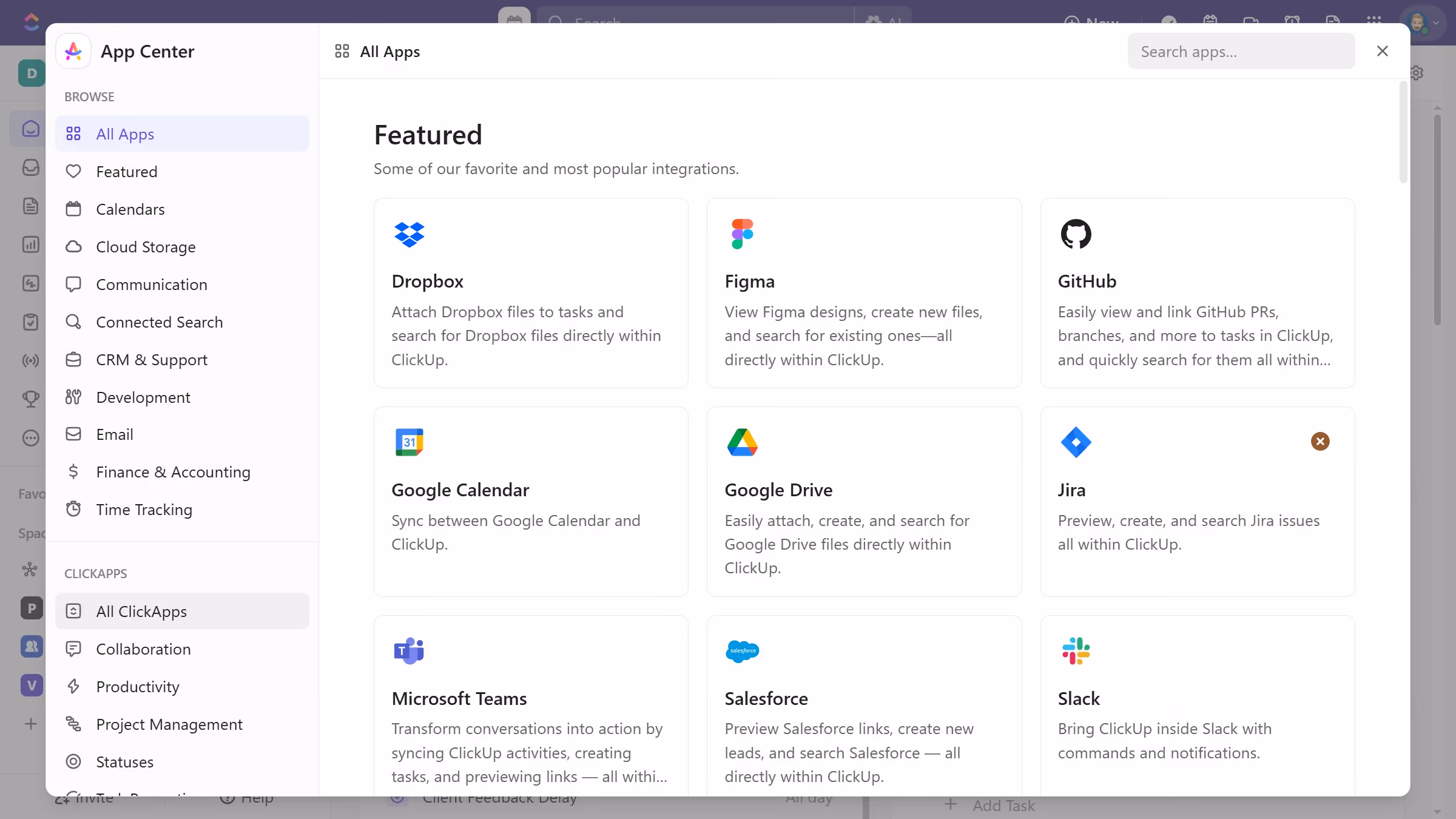Click the GitHub octocat icon
Screen dimensions: 1456x819
(x=1076, y=234)
